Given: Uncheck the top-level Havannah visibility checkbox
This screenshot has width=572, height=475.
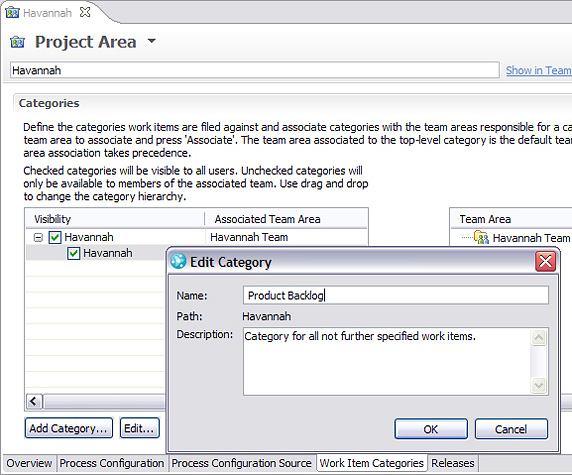Looking at the screenshot, I should click(55, 238).
